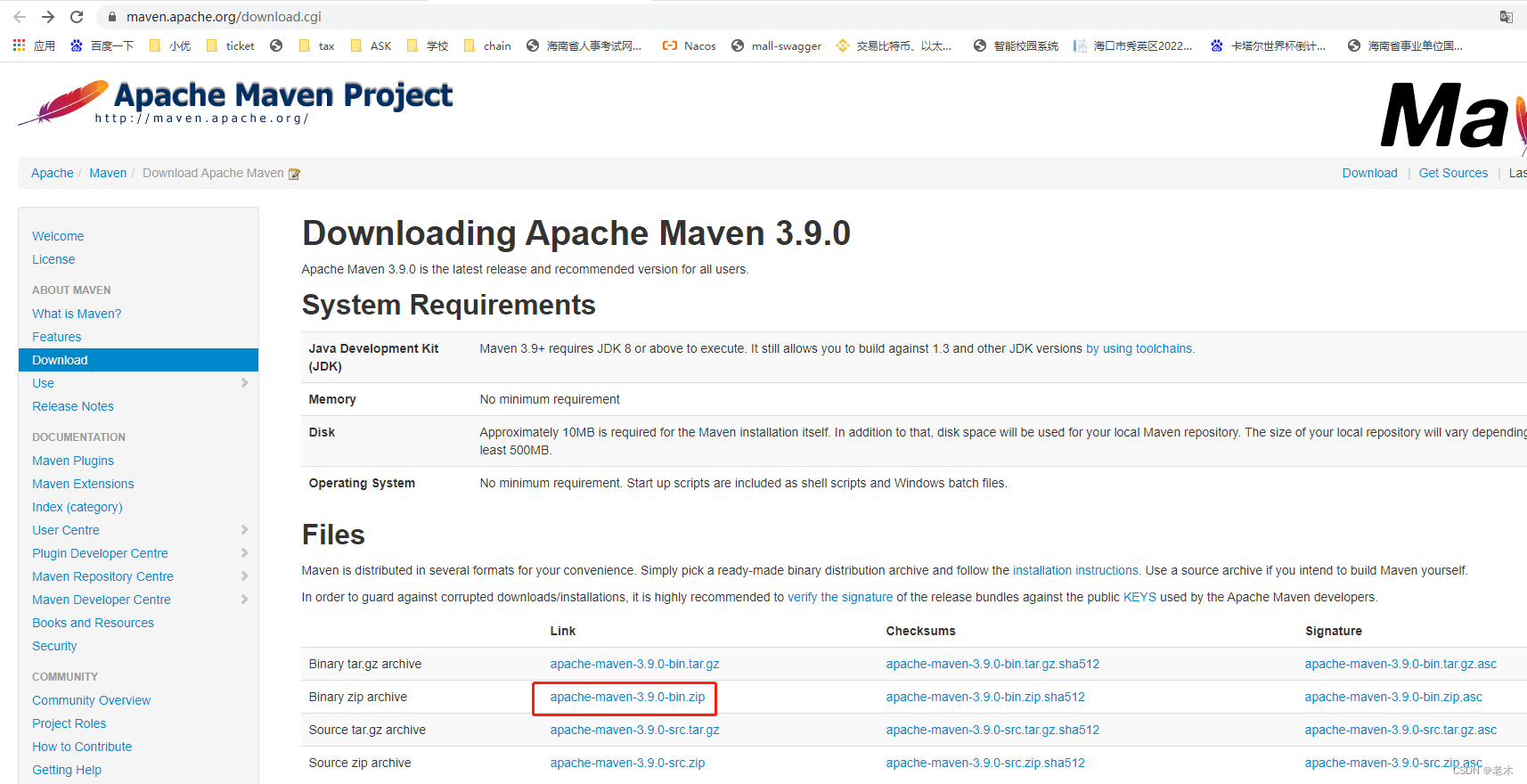Open Features in the sidebar
1527x784 pixels.
(x=56, y=337)
